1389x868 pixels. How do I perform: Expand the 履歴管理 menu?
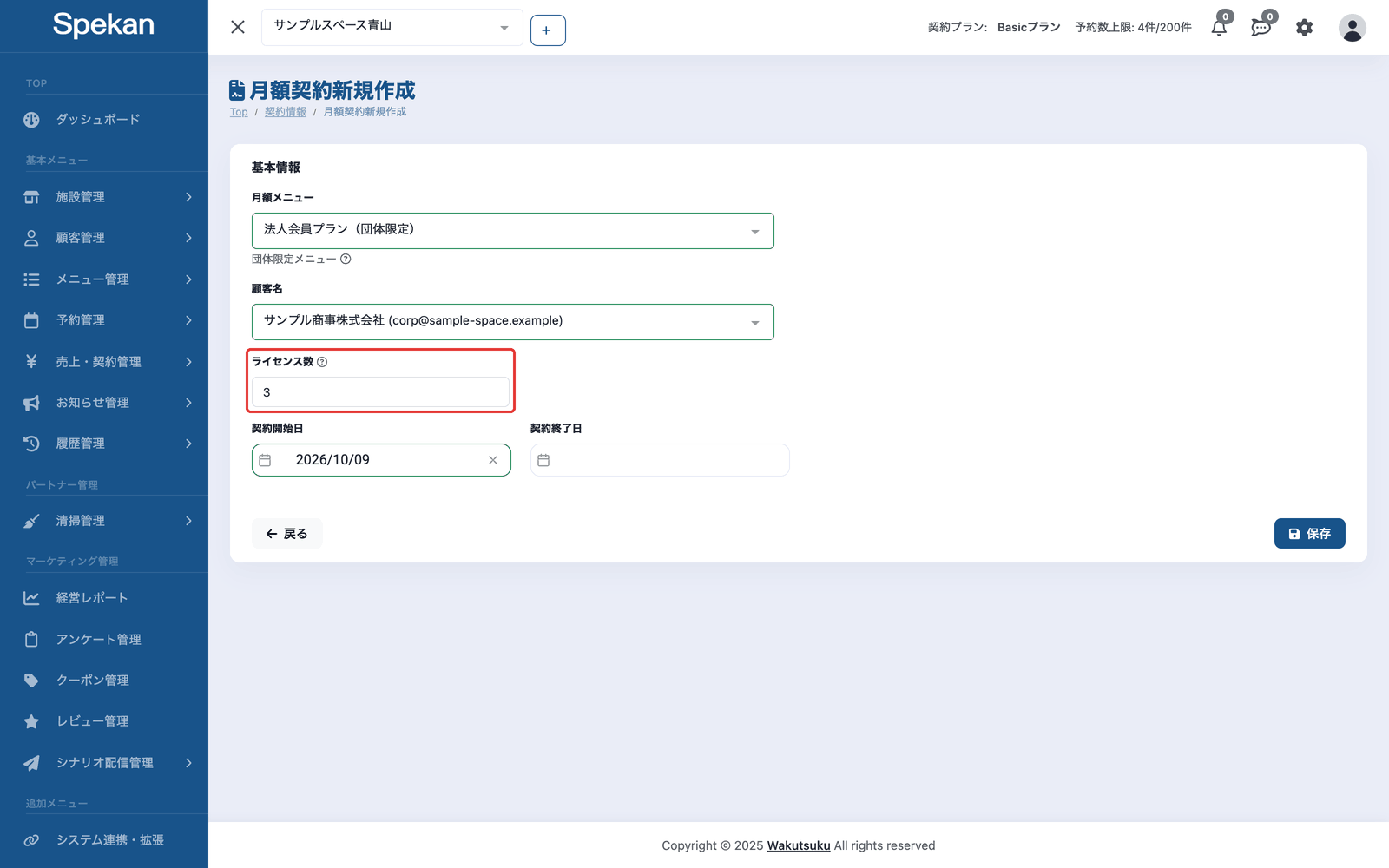104,444
